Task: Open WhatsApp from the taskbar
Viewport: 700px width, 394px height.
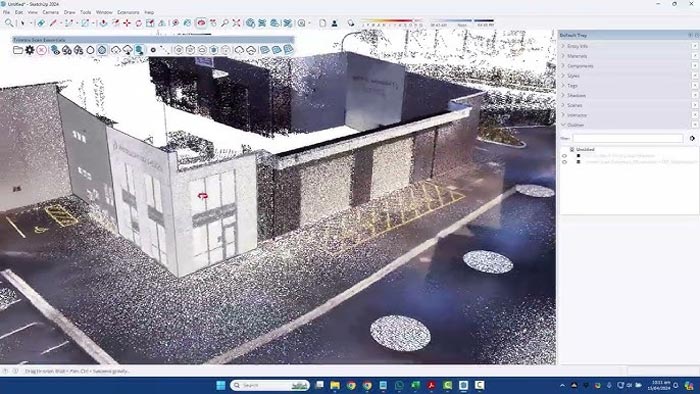Action: pos(399,385)
